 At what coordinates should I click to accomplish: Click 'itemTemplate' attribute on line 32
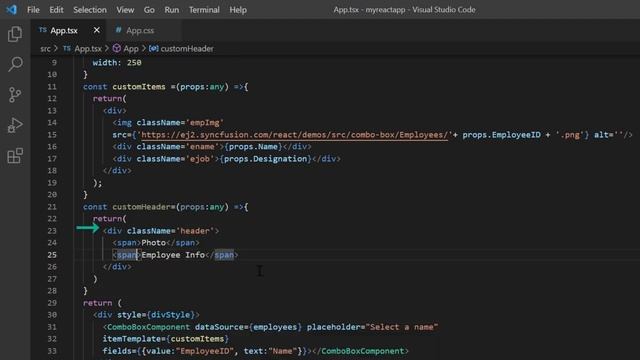point(133,339)
